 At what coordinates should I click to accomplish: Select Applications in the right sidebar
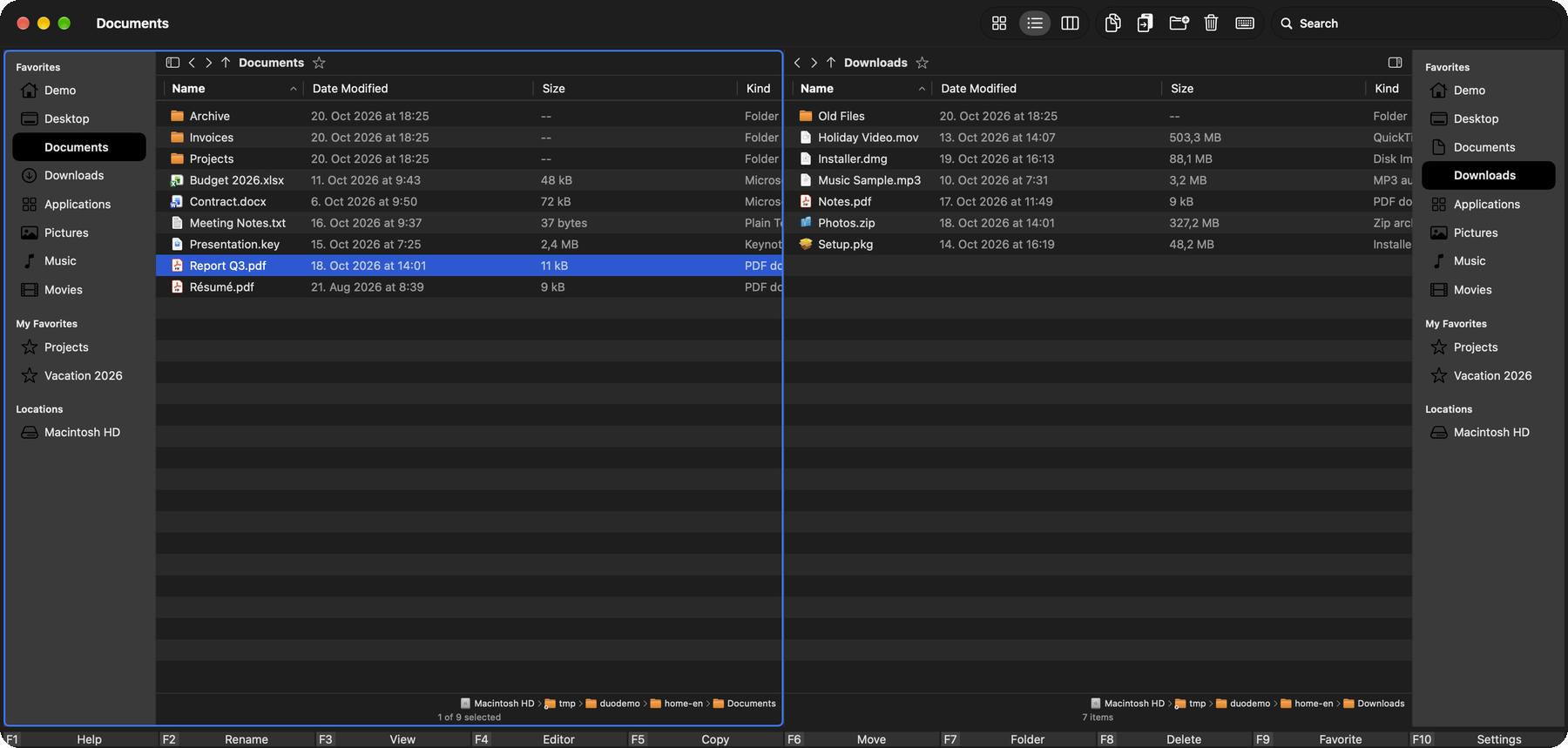(x=1489, y=204)
